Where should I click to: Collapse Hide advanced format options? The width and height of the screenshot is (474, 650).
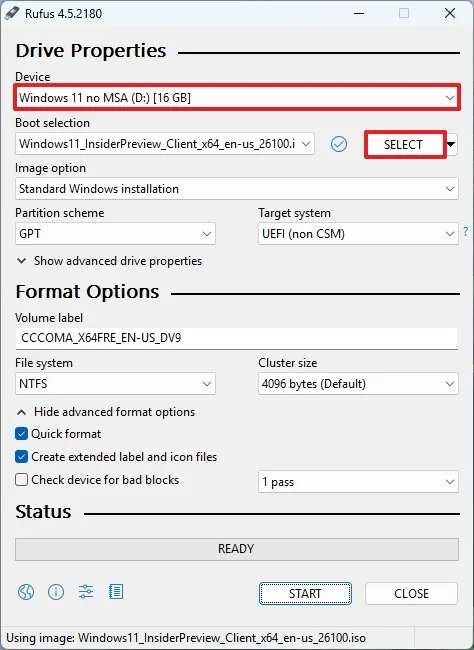click(x=106, y=412)
